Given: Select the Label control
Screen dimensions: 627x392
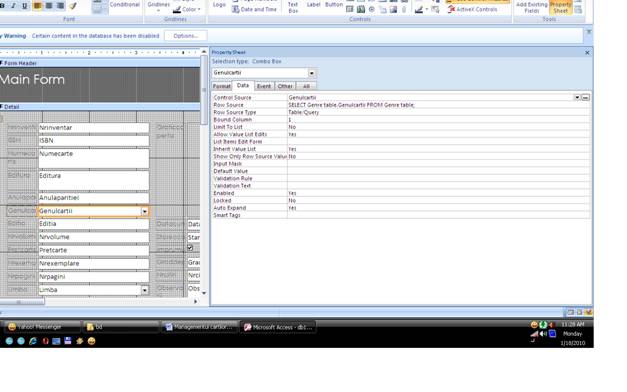Looking at the screenshot, I should (314, 4).
